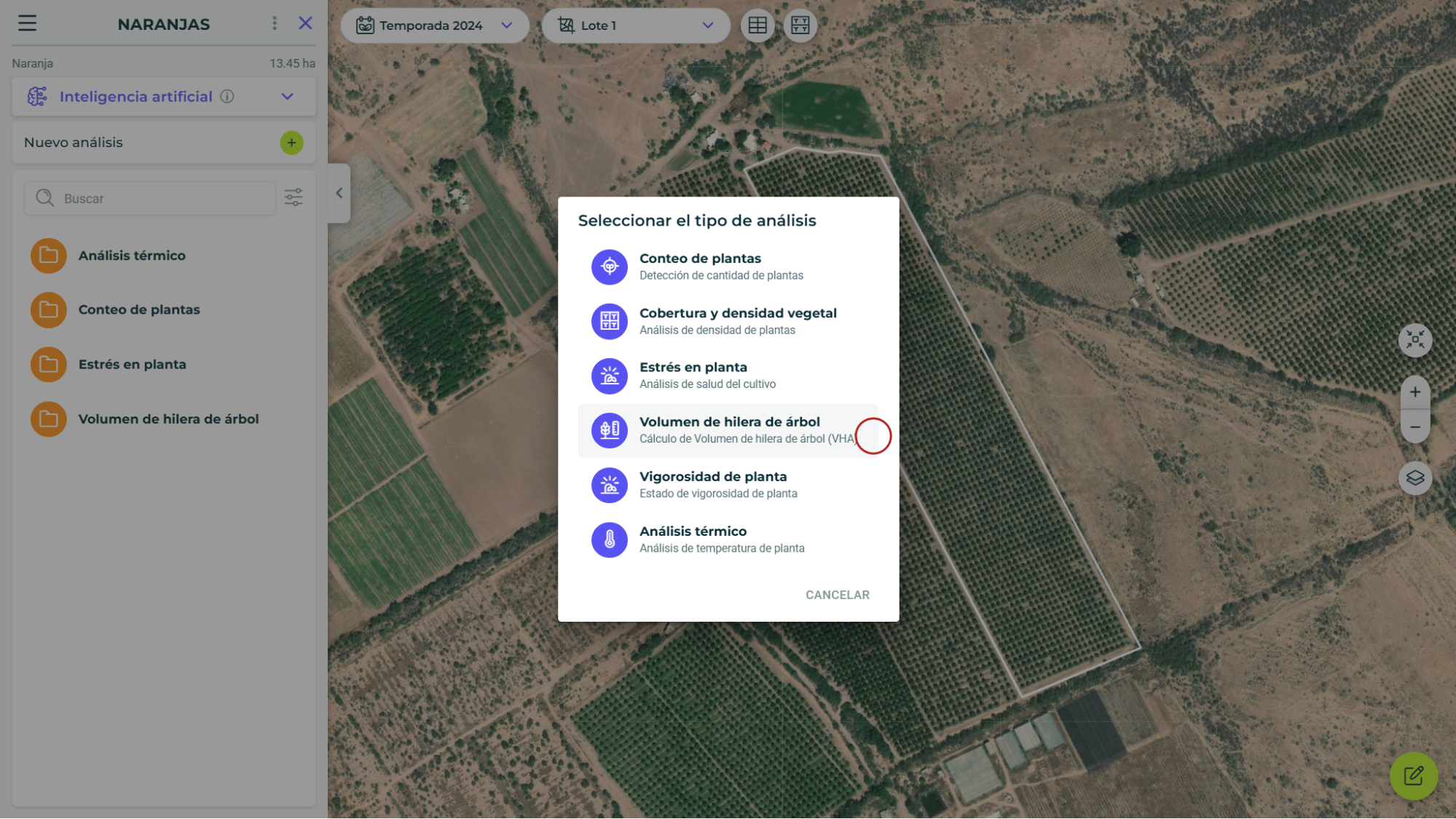Open the hamburger menu in sidebar

pyautogui.click(x=27, y=23)
